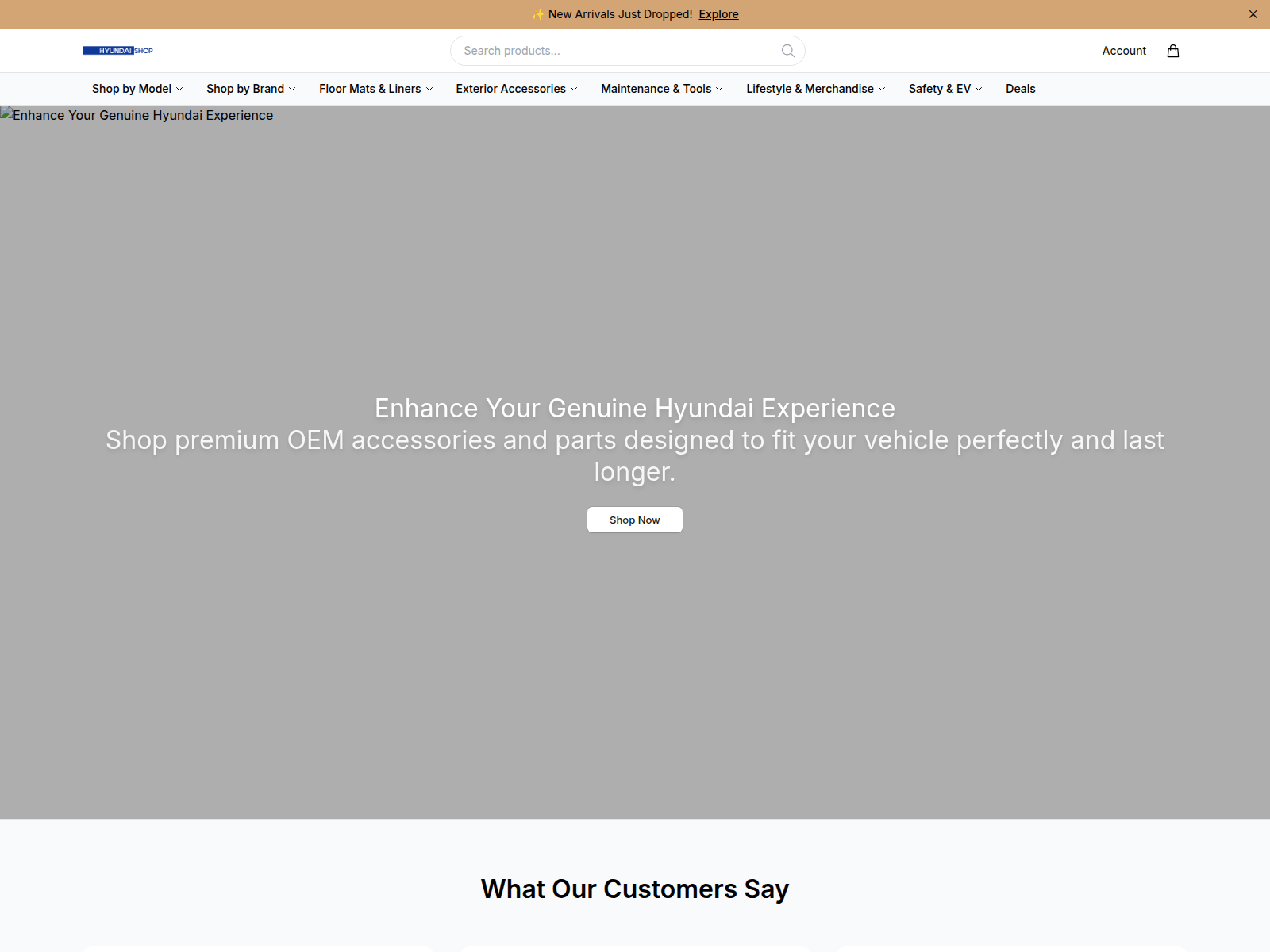Expand Maintenance & Tools menu
Viewport: 1270px width, 952px height.
coord(661,89)
